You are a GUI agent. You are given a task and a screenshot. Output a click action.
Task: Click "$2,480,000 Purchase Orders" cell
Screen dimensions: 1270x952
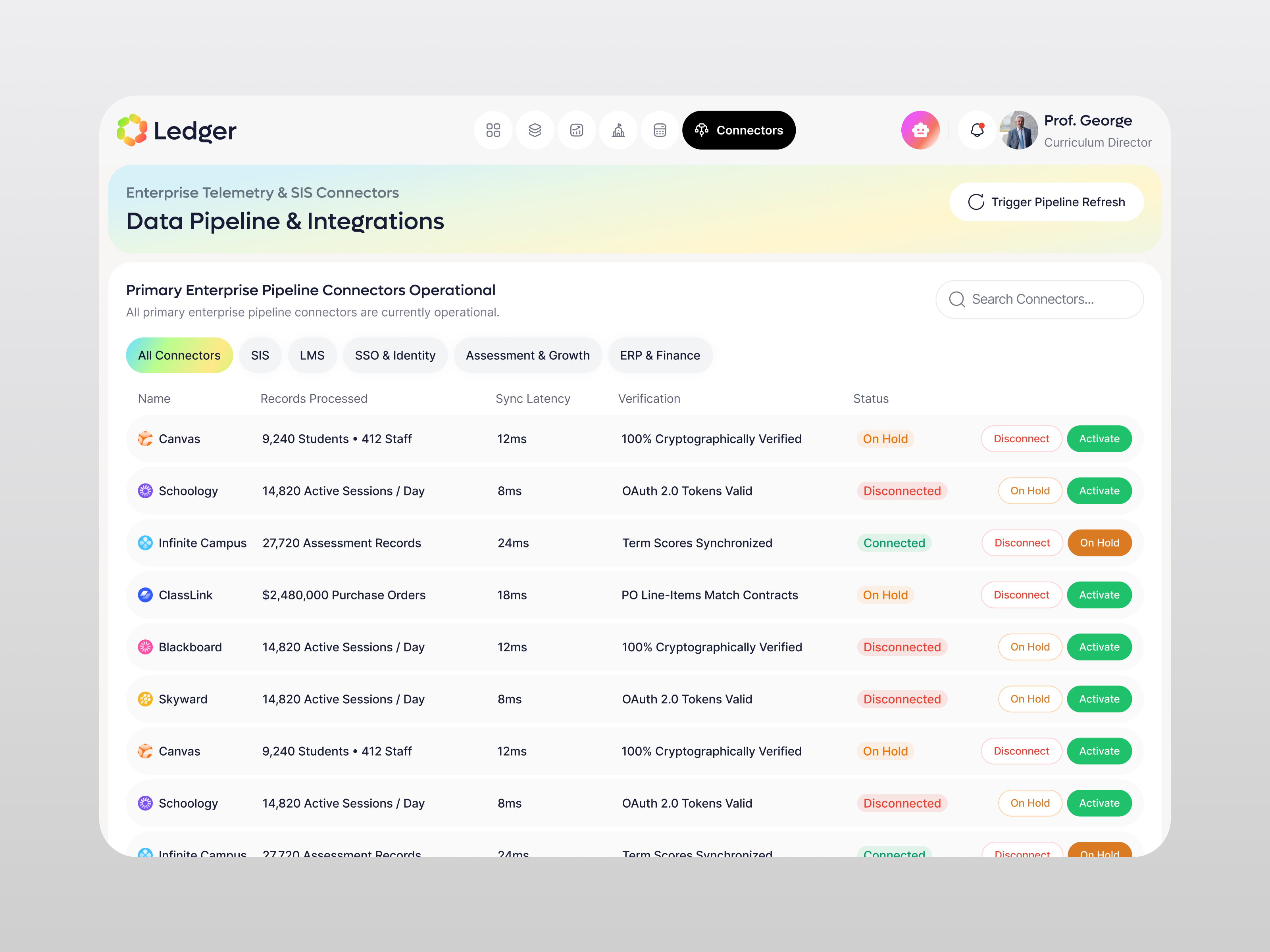[x=343, y=595]
